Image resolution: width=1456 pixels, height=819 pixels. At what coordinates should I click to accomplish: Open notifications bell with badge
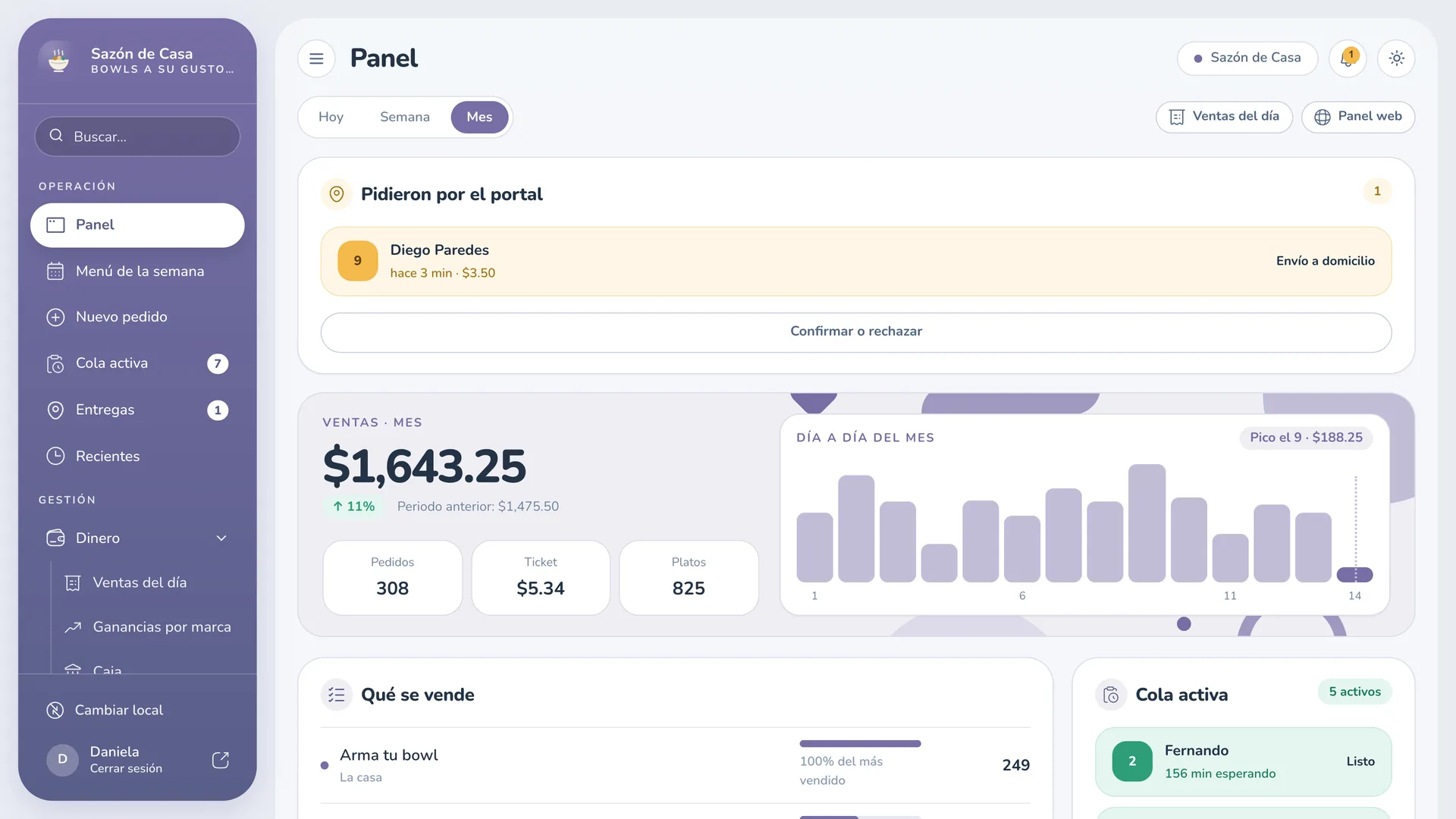pos(1348,58)
